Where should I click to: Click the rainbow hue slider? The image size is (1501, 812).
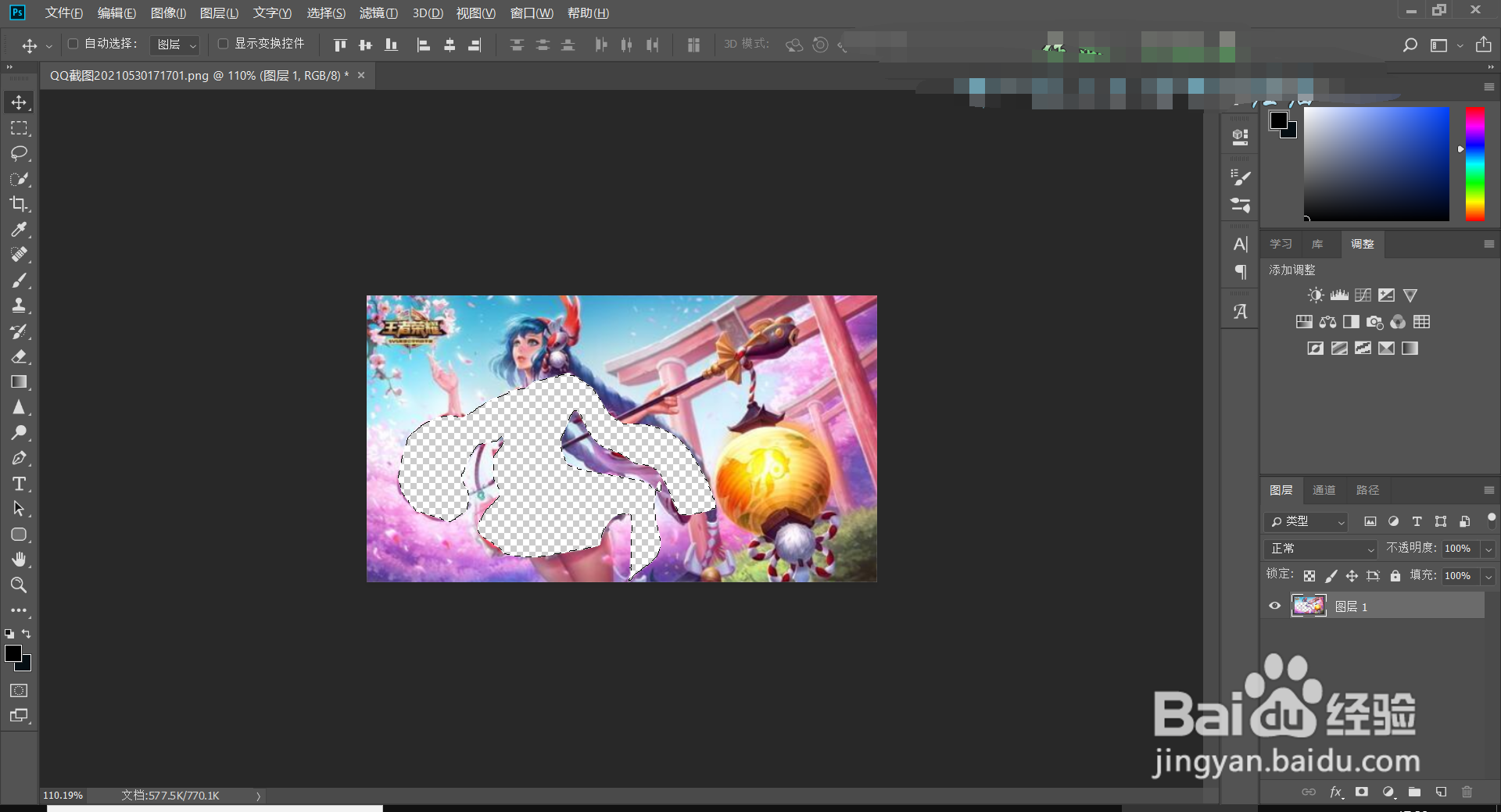coord(1475,164)
